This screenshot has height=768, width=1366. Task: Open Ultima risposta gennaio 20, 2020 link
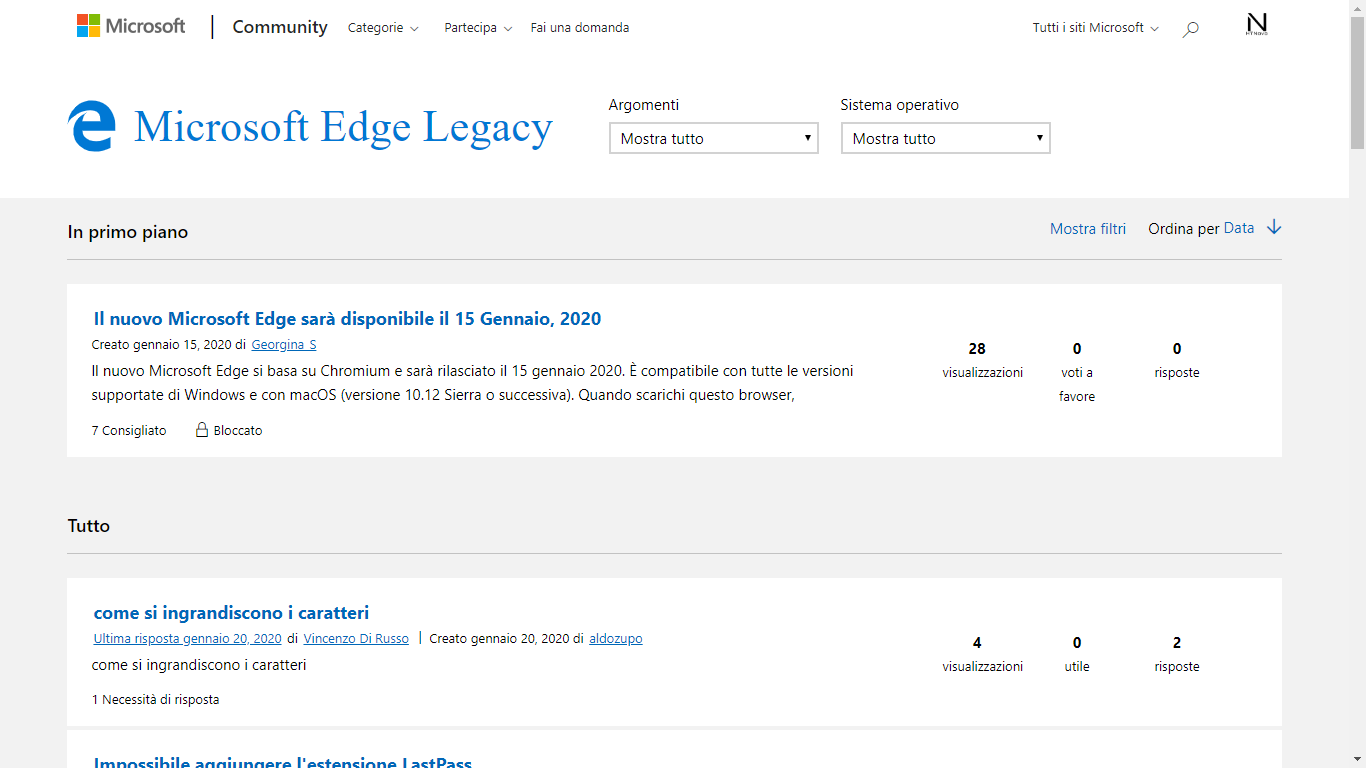[x=187, y=639]
